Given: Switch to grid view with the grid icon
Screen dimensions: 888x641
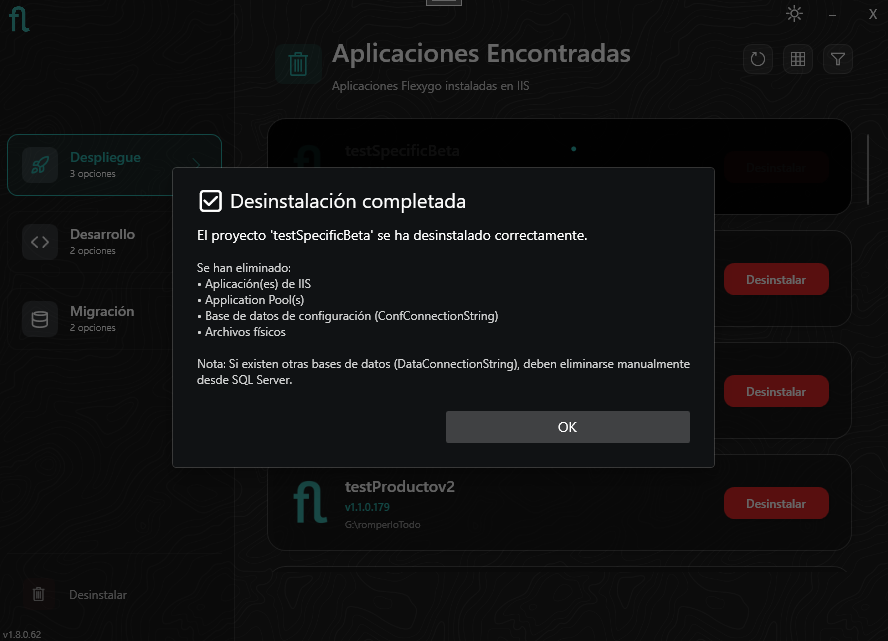Looking at the screenshot, I should click(797, 59).
